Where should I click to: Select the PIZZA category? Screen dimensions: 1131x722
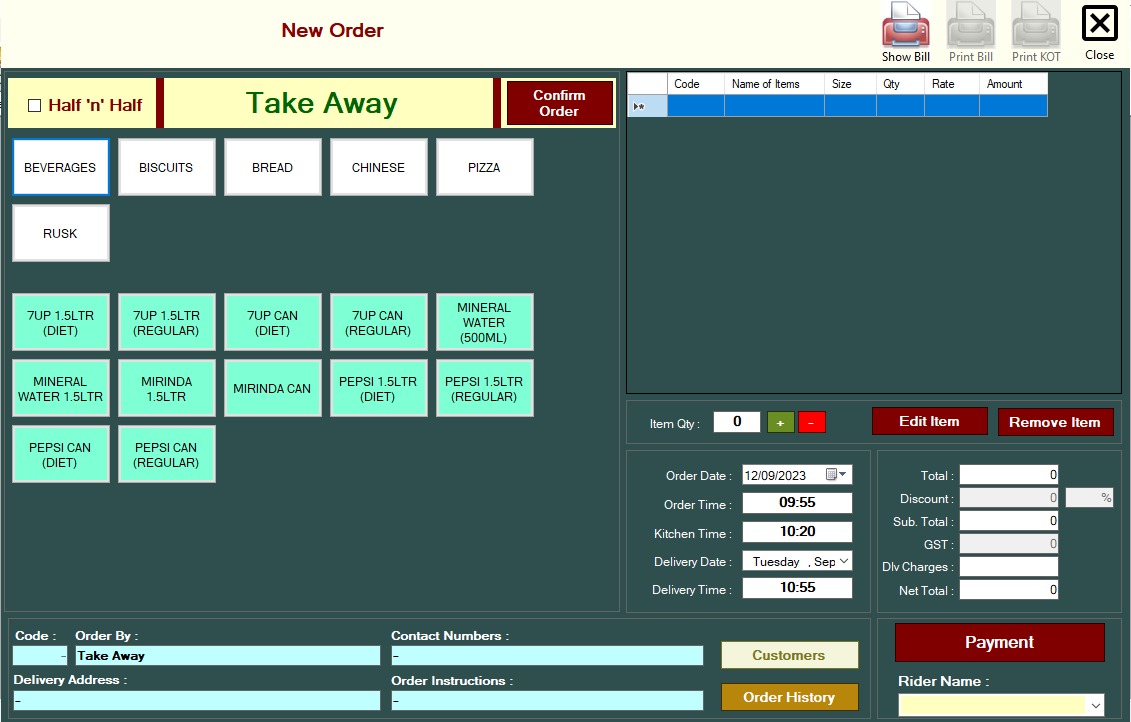coord(484,167)
